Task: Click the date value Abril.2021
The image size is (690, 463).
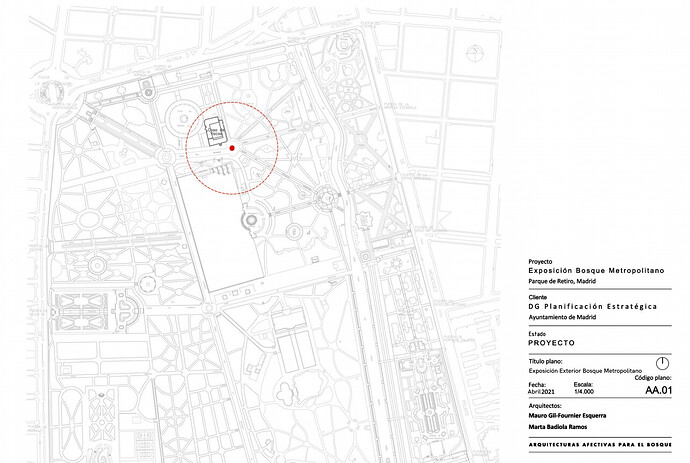Action: [x=541, y=392]
